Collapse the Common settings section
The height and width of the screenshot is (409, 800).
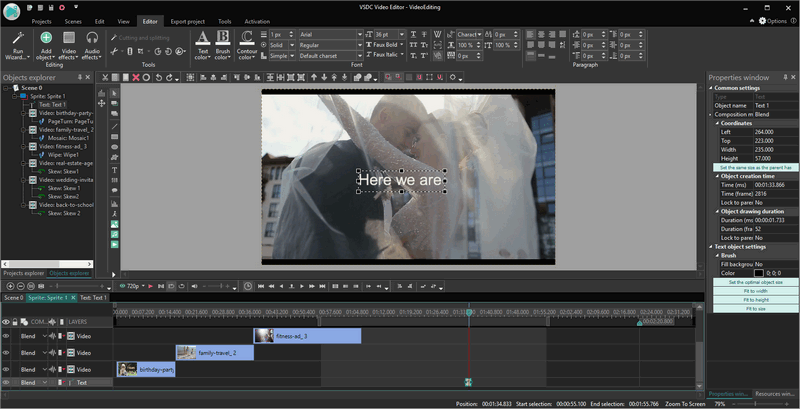pos(711,88)
